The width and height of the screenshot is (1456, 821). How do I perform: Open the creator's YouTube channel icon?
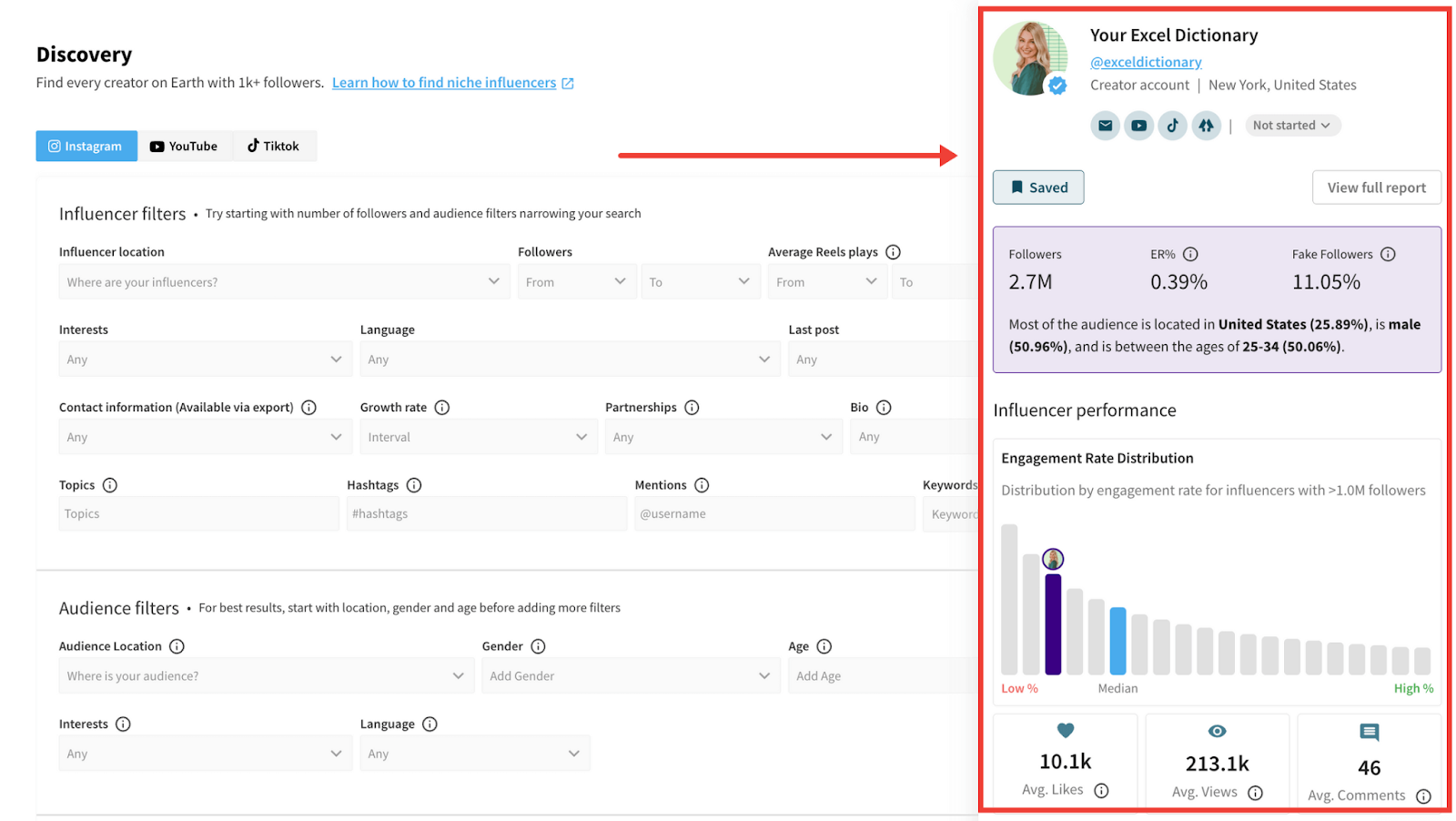pos(1138,125)
